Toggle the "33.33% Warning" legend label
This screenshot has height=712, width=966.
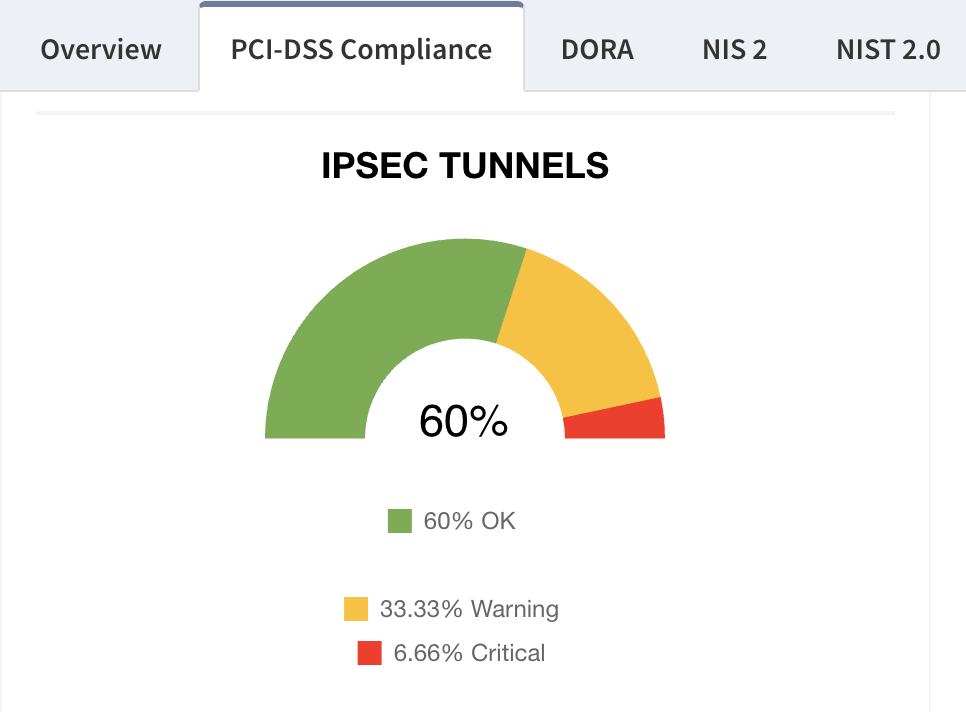tap(469, 609)
